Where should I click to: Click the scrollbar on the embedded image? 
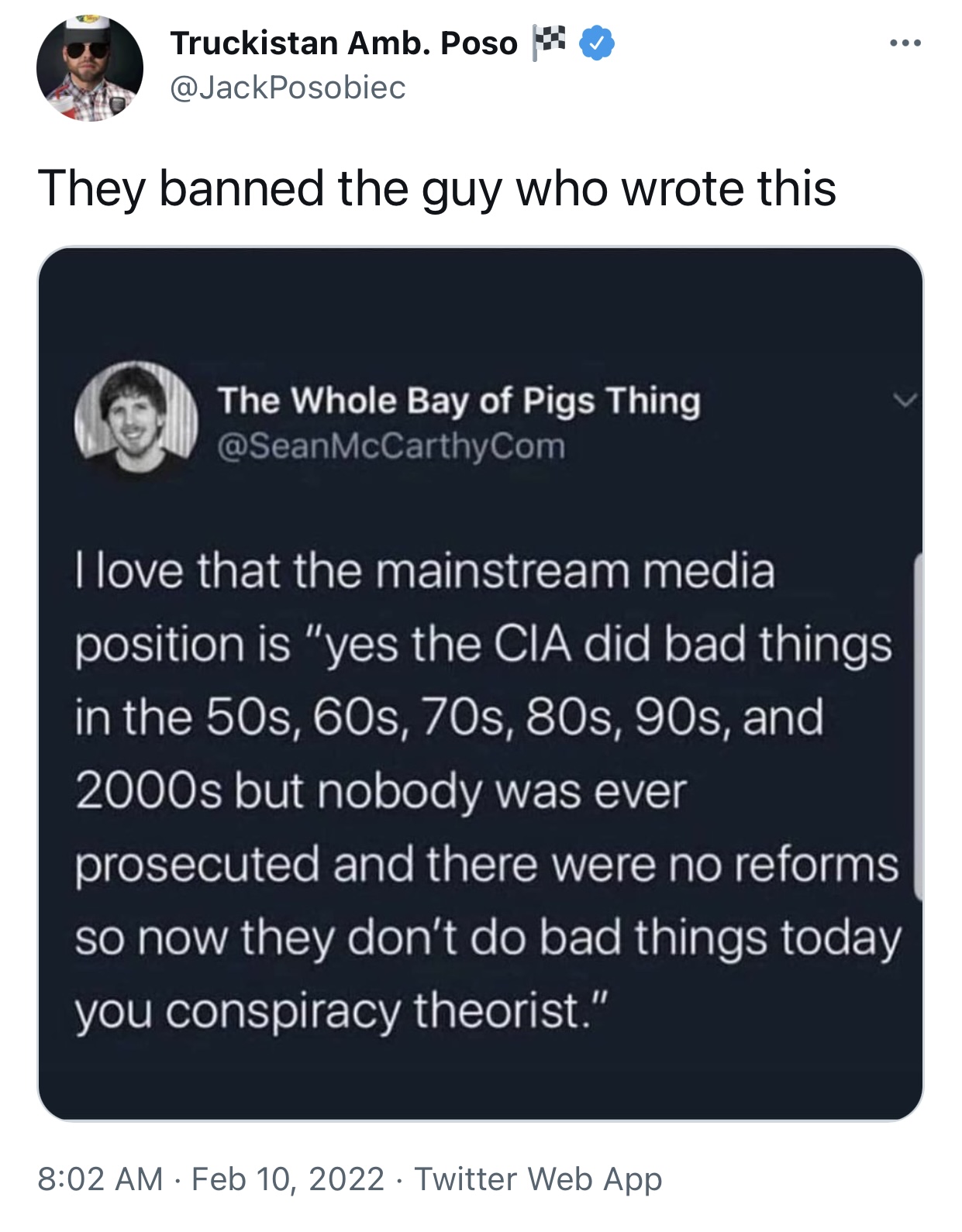coord(918,725)
